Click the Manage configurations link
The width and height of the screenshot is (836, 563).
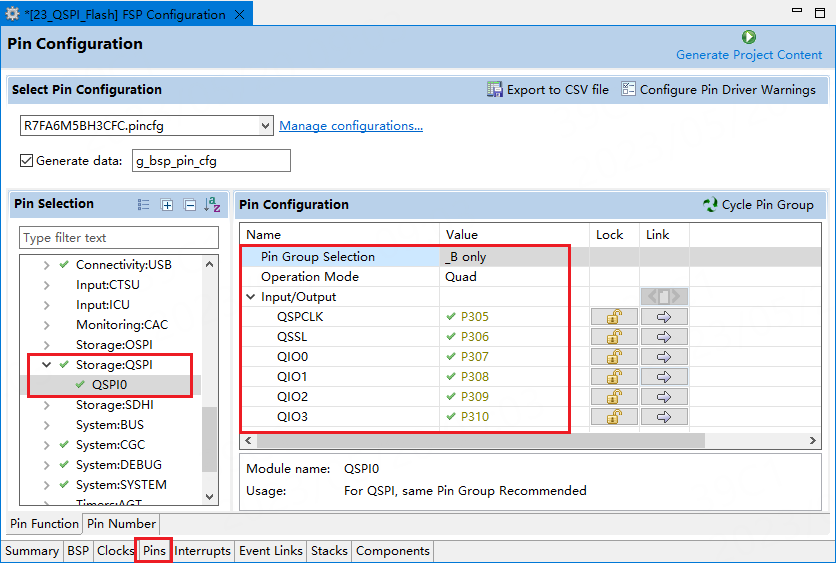click(350, 126)
